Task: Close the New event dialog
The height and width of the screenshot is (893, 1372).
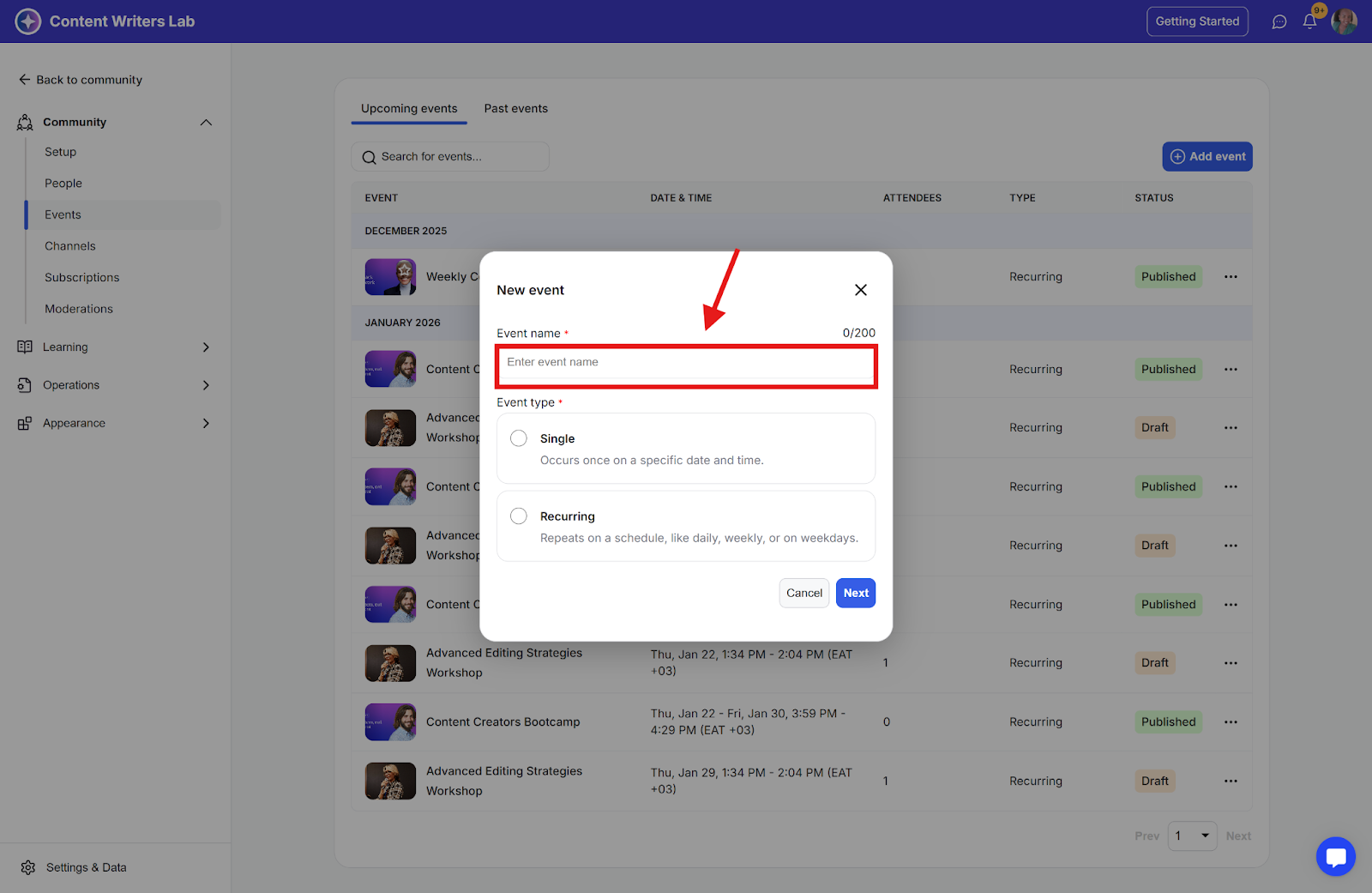Action: point(861,290)
